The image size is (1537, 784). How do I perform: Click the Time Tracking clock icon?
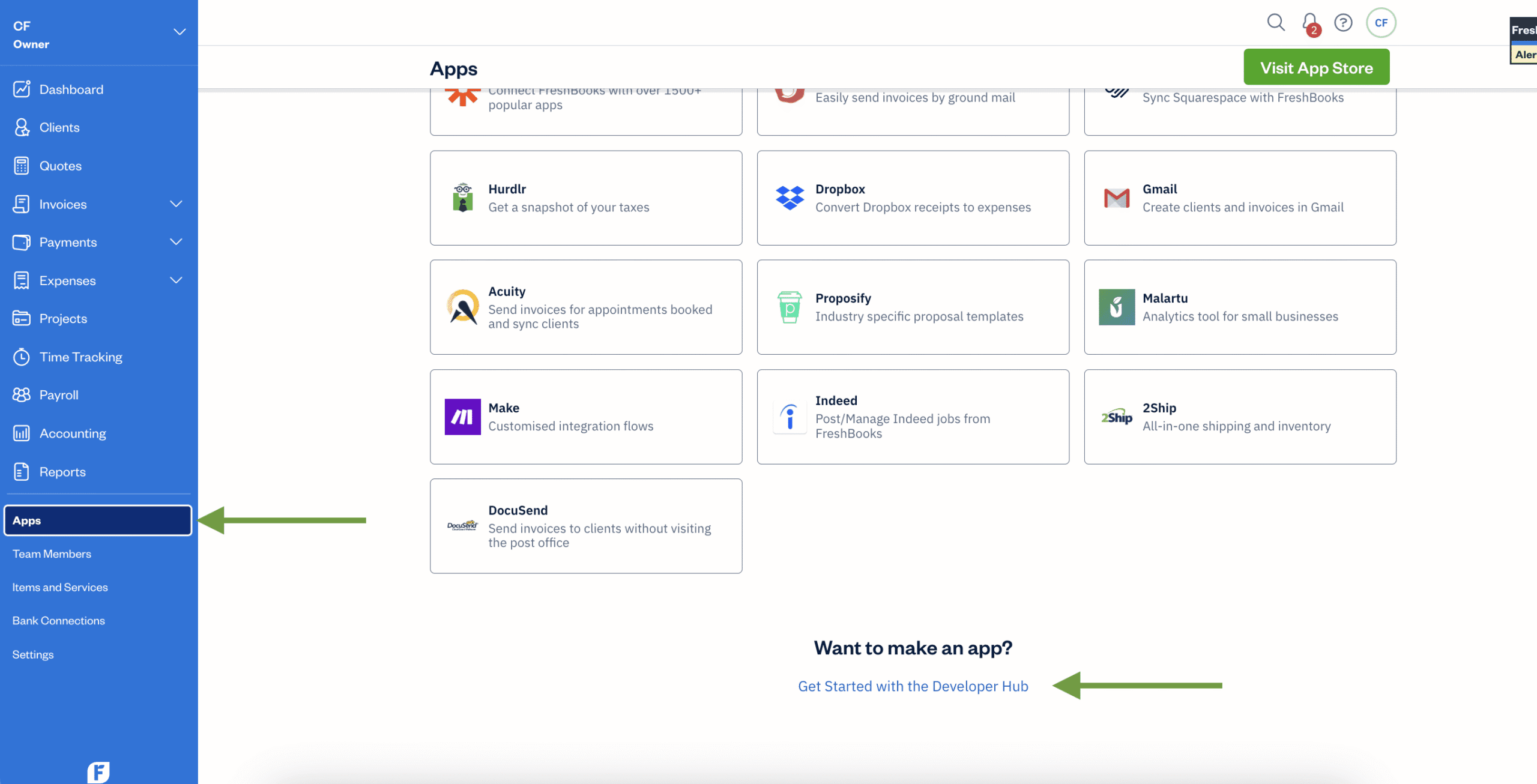pos(22,357)
